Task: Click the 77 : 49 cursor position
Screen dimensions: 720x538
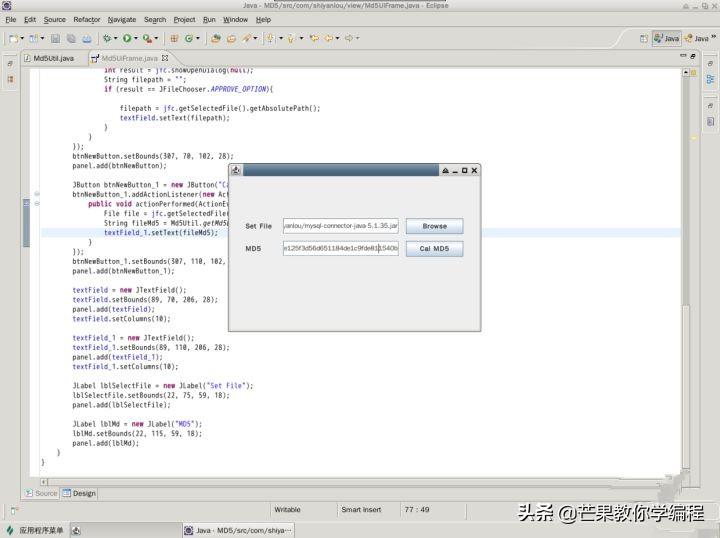Action: point(416,510)
